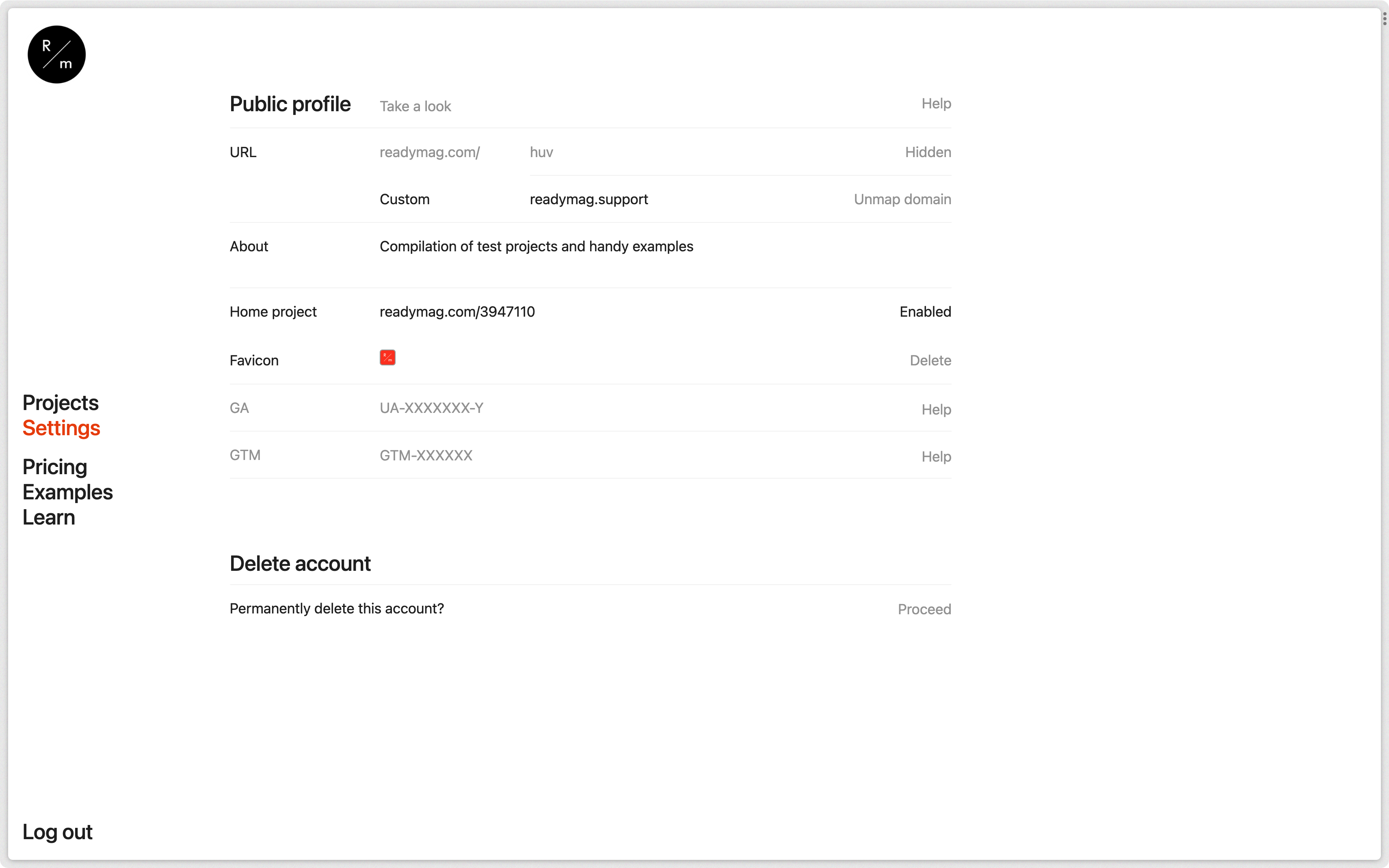Open Help for the GA field
Screen dimensions: 1389x868
[x=936, y=409]
